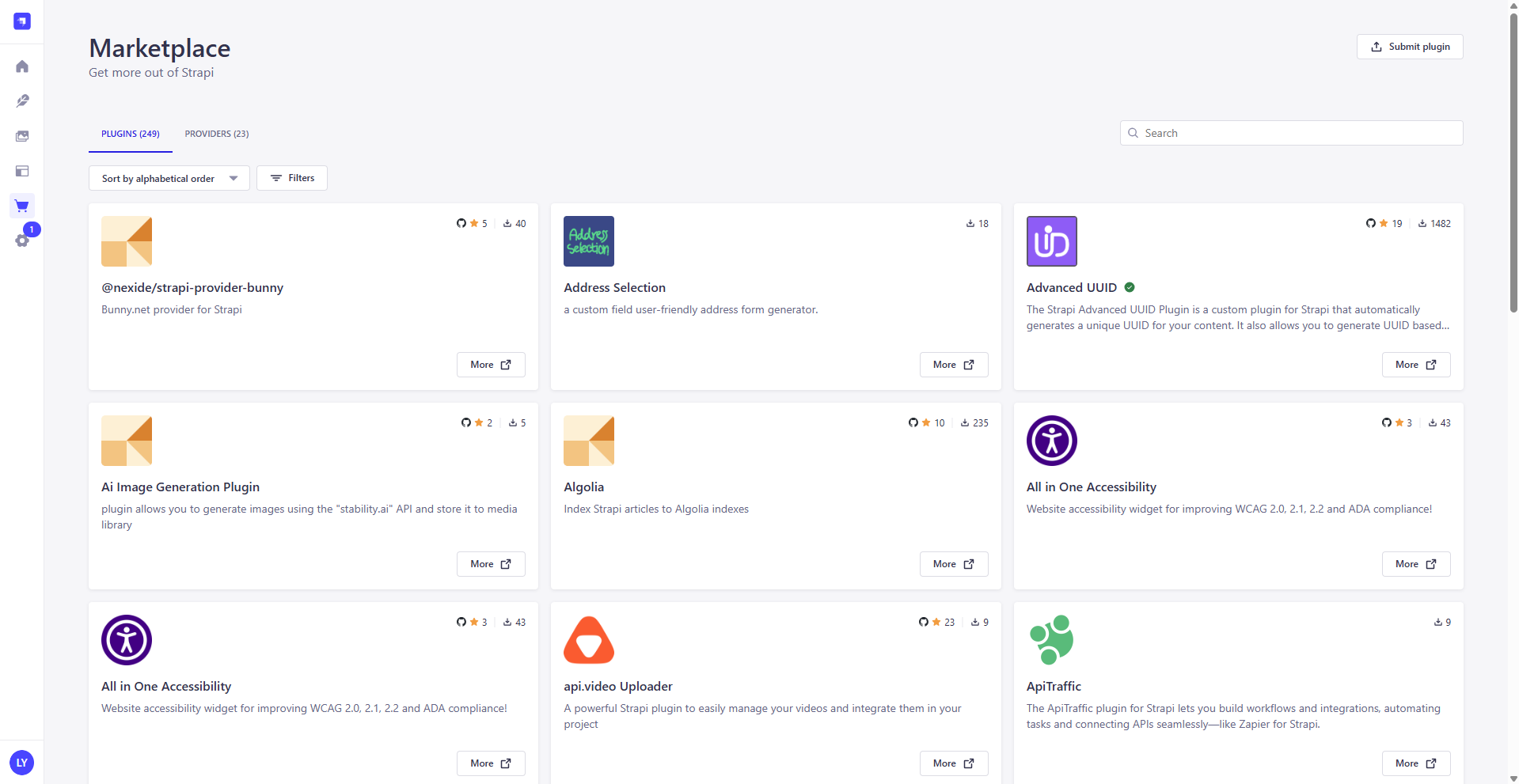
Task: Click scrollbar down arrow
Action: [x=1513, y=778]
